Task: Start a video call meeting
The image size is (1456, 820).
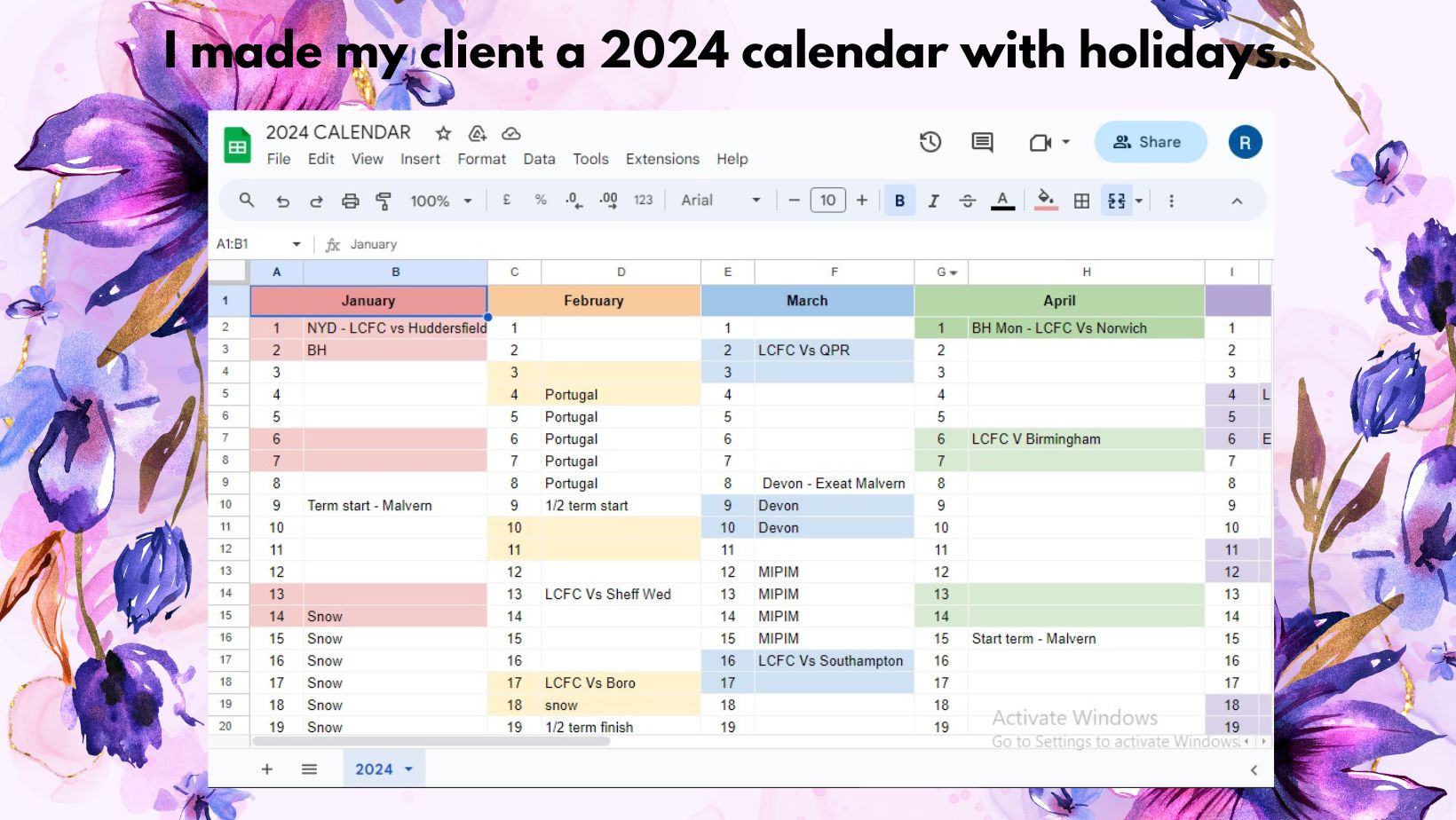Action: click(x=1040, y=142)
